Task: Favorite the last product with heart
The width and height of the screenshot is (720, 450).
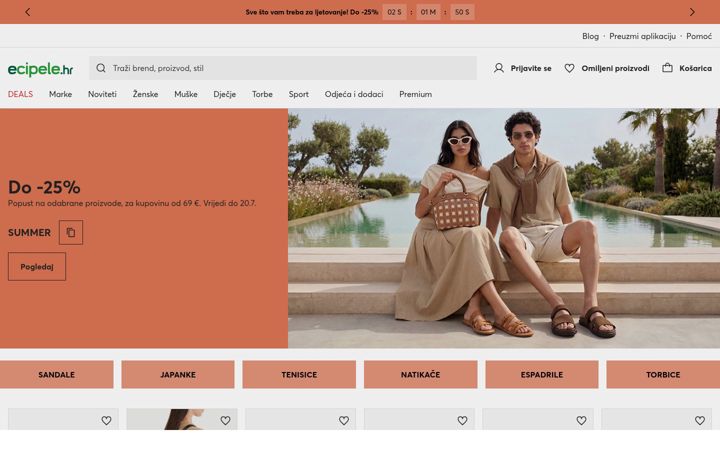Action: [700, 420]
